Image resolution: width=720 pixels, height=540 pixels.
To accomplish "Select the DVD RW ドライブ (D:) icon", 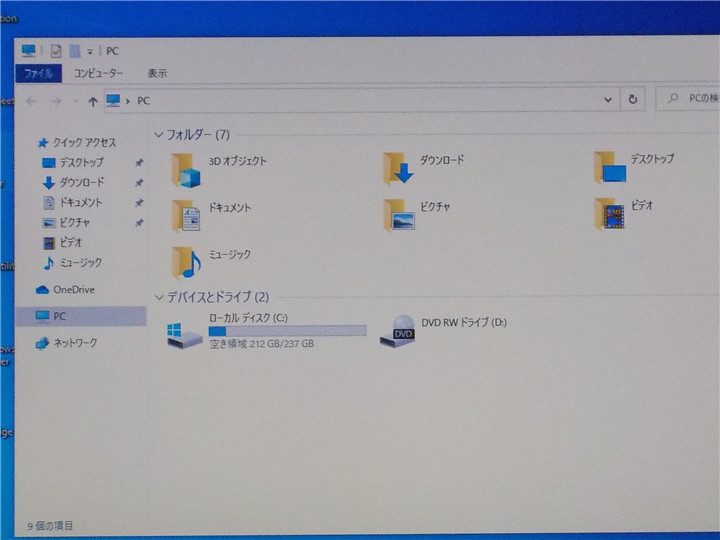I will 398,331.
